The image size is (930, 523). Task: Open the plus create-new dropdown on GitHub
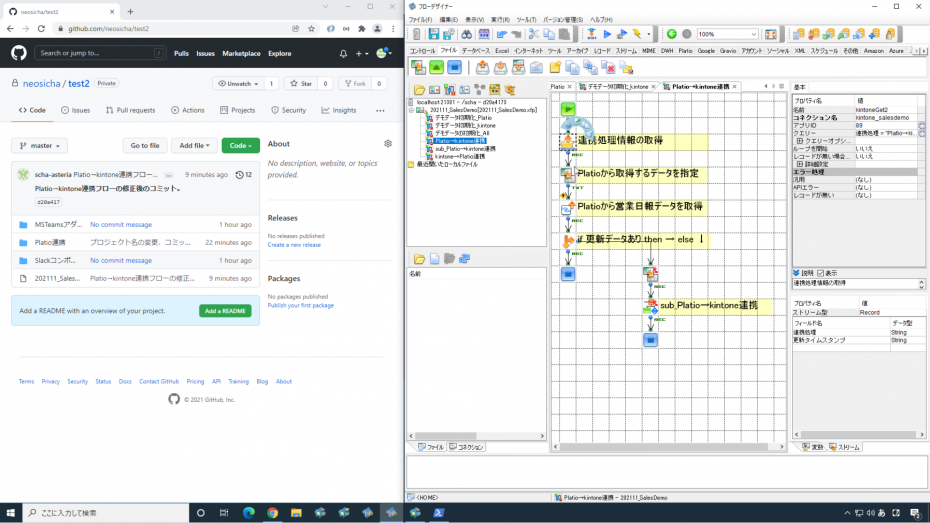362,53
